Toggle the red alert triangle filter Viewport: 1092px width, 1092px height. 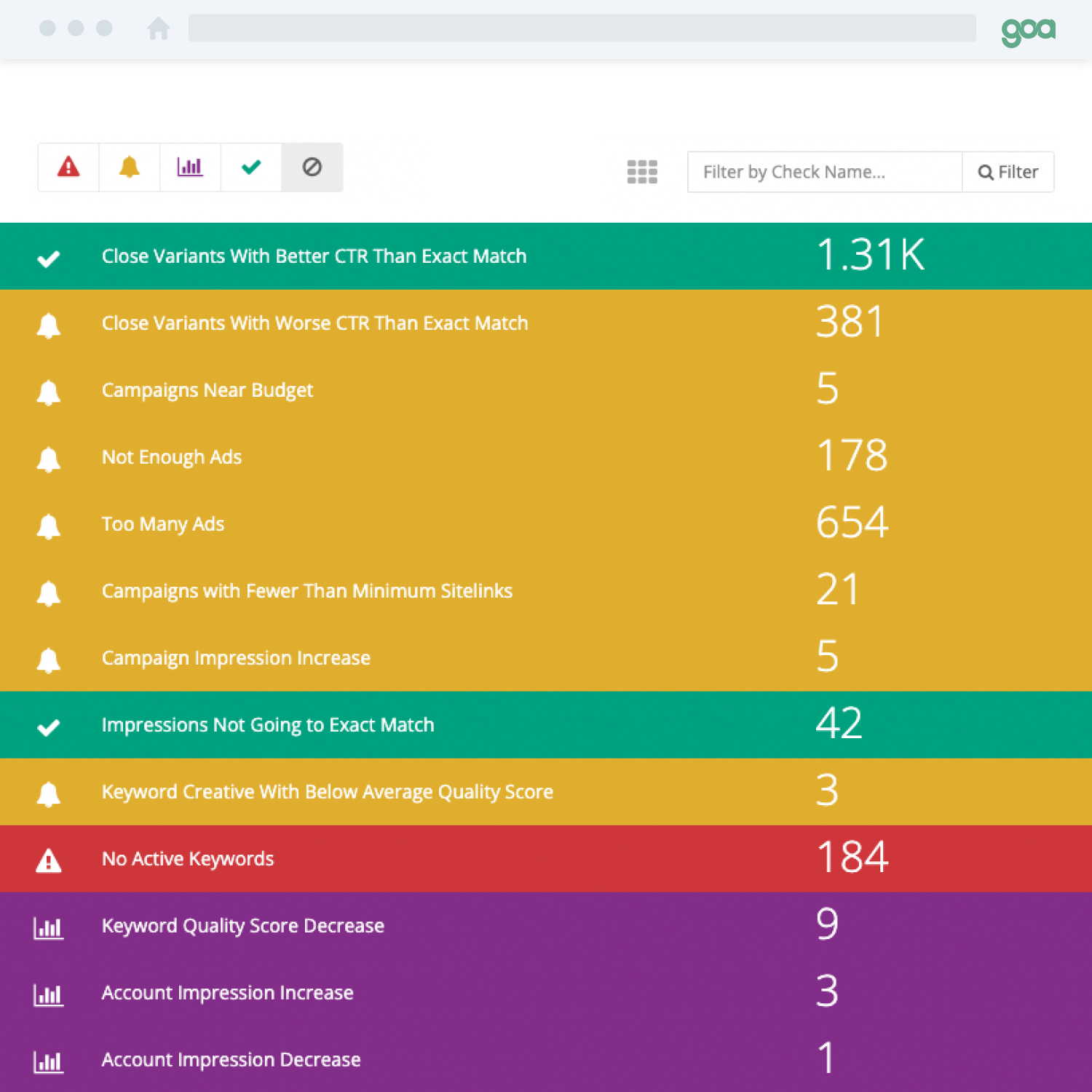[68, 167]
